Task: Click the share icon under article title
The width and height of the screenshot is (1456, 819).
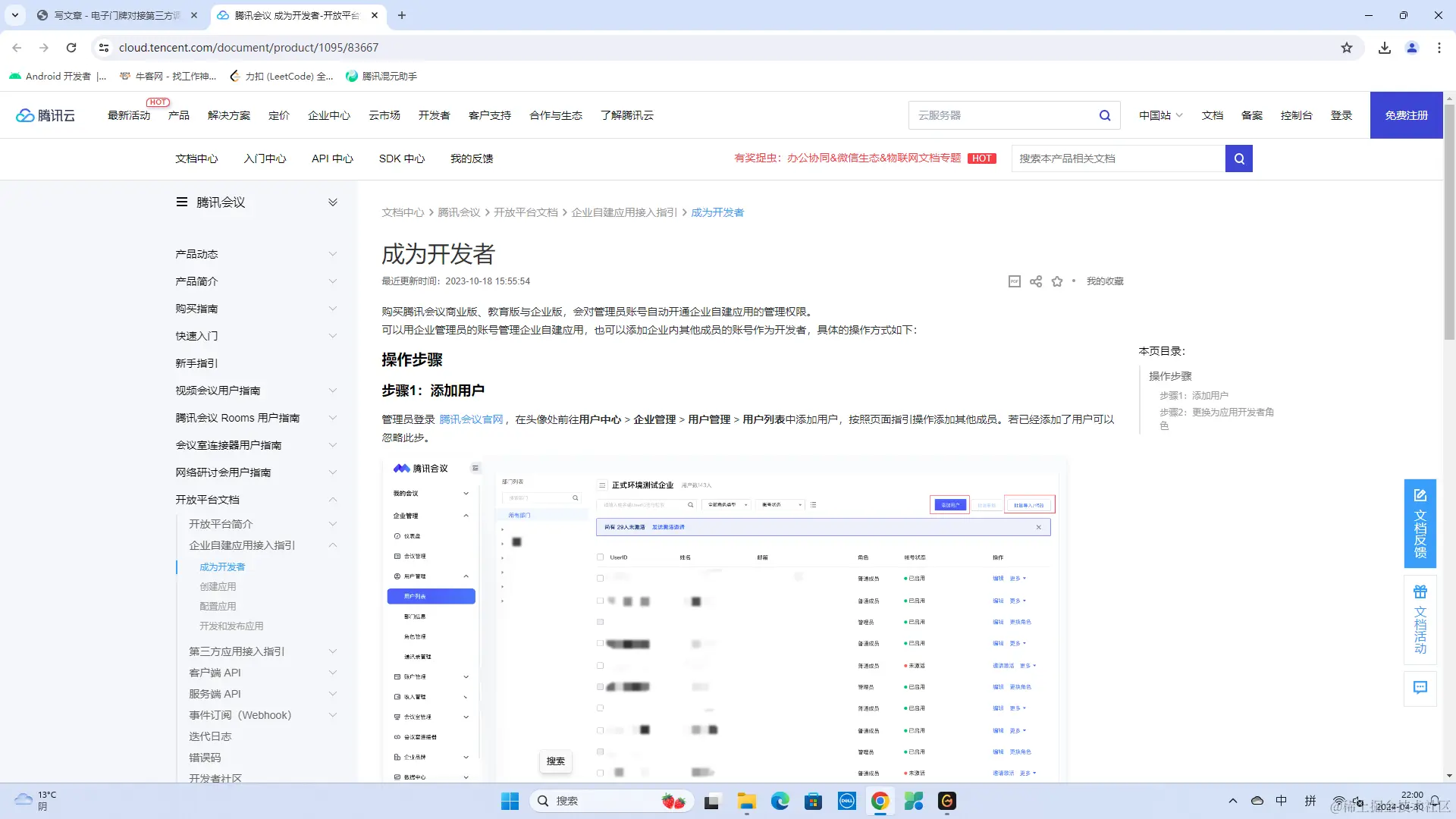Action: tap(1036, 281)
